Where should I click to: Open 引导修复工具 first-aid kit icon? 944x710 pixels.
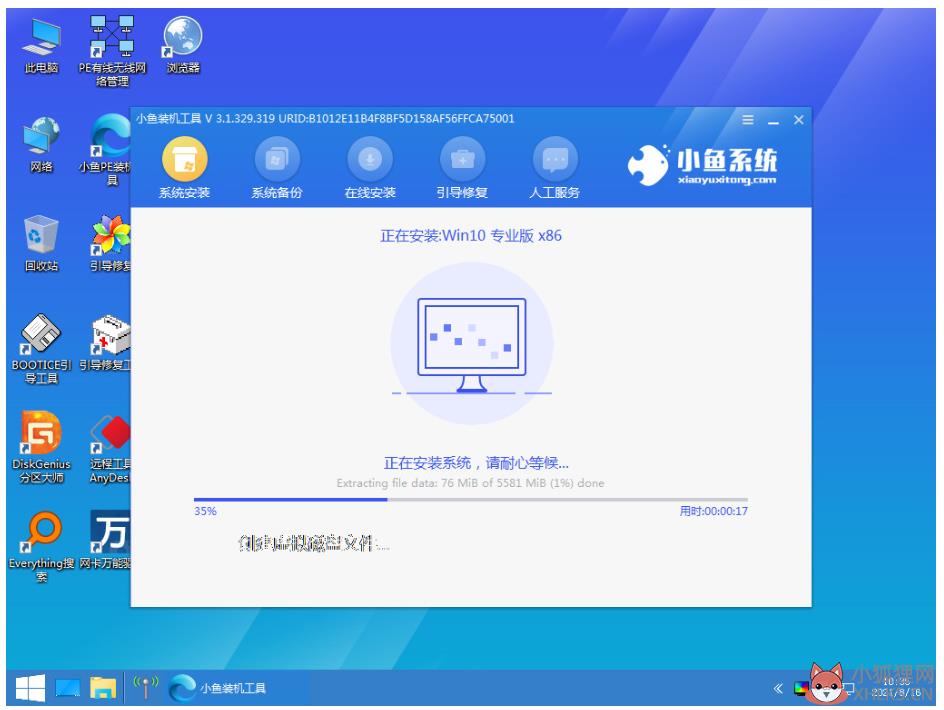coord(105,342)
